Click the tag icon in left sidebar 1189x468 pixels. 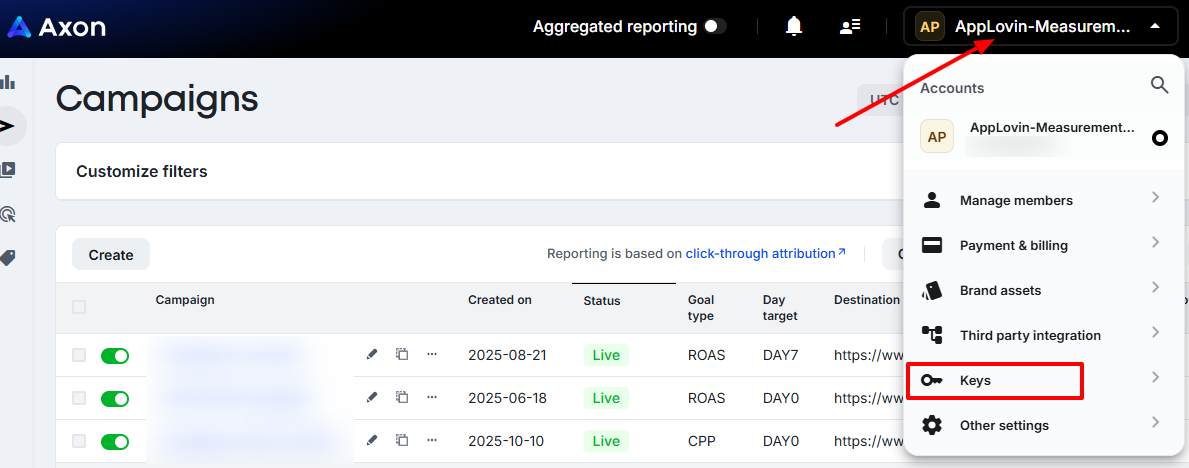coord(8,258)
